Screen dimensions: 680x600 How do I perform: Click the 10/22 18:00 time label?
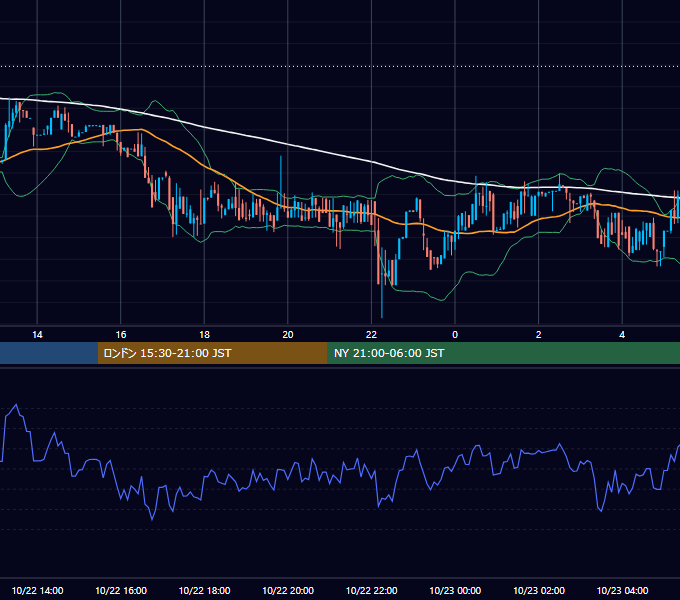coord(204,590)
